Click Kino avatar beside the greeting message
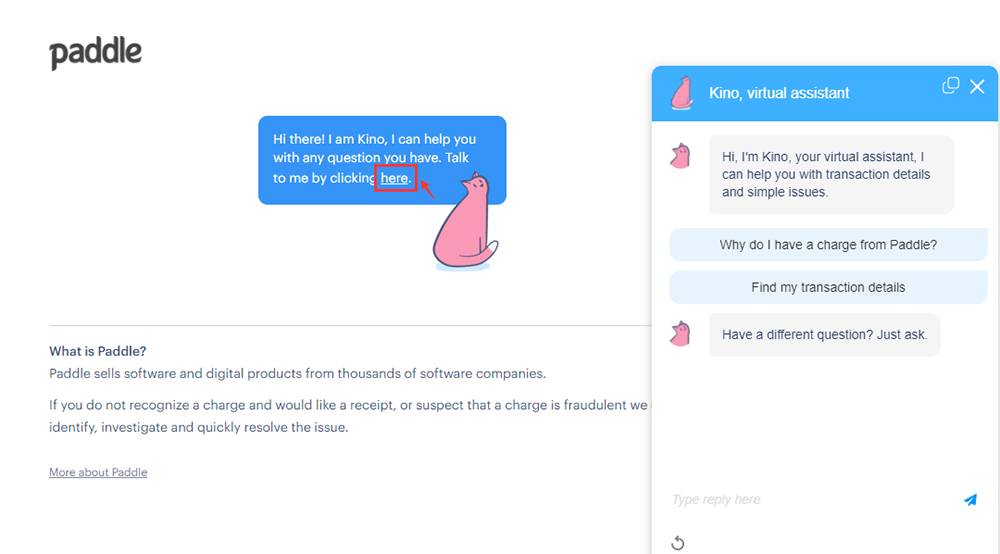This screenshot has height=554, width=1000. point(681,156)
